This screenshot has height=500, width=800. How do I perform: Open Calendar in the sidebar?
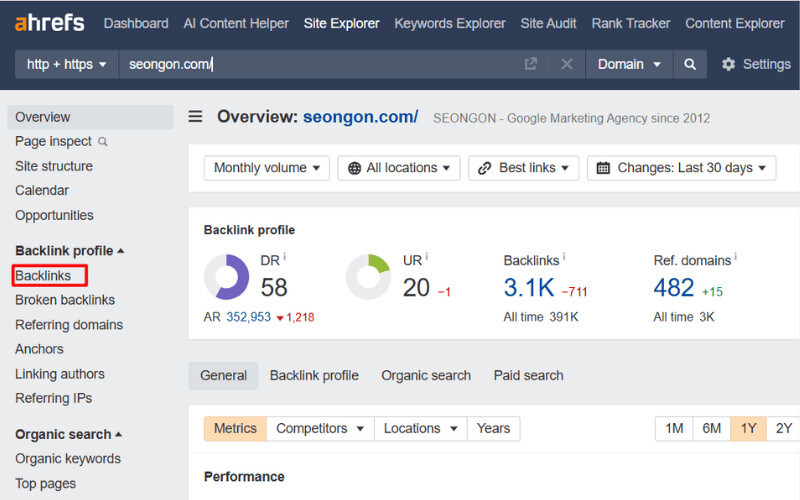click(42, 190)
